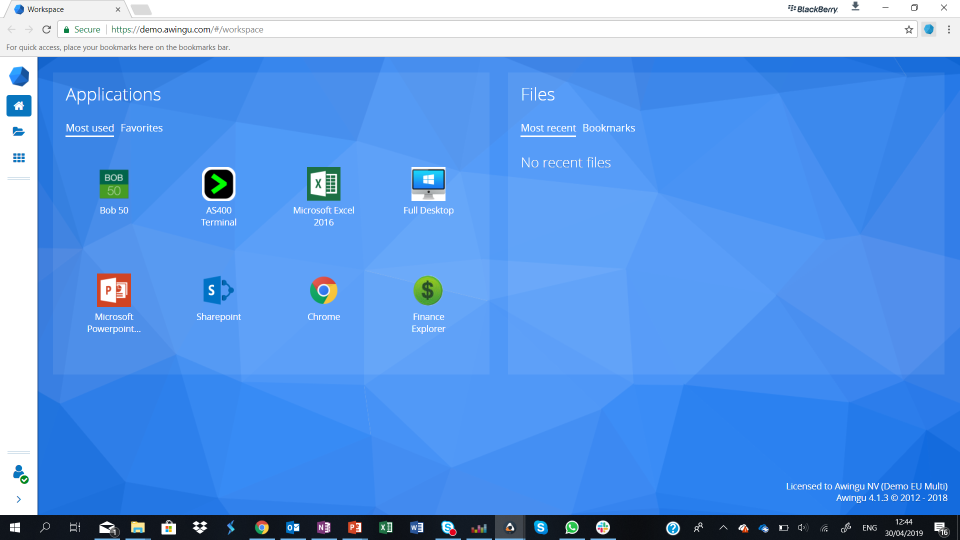
Task: Click the Awingu browser extension icon
Action: click(929, 29)
